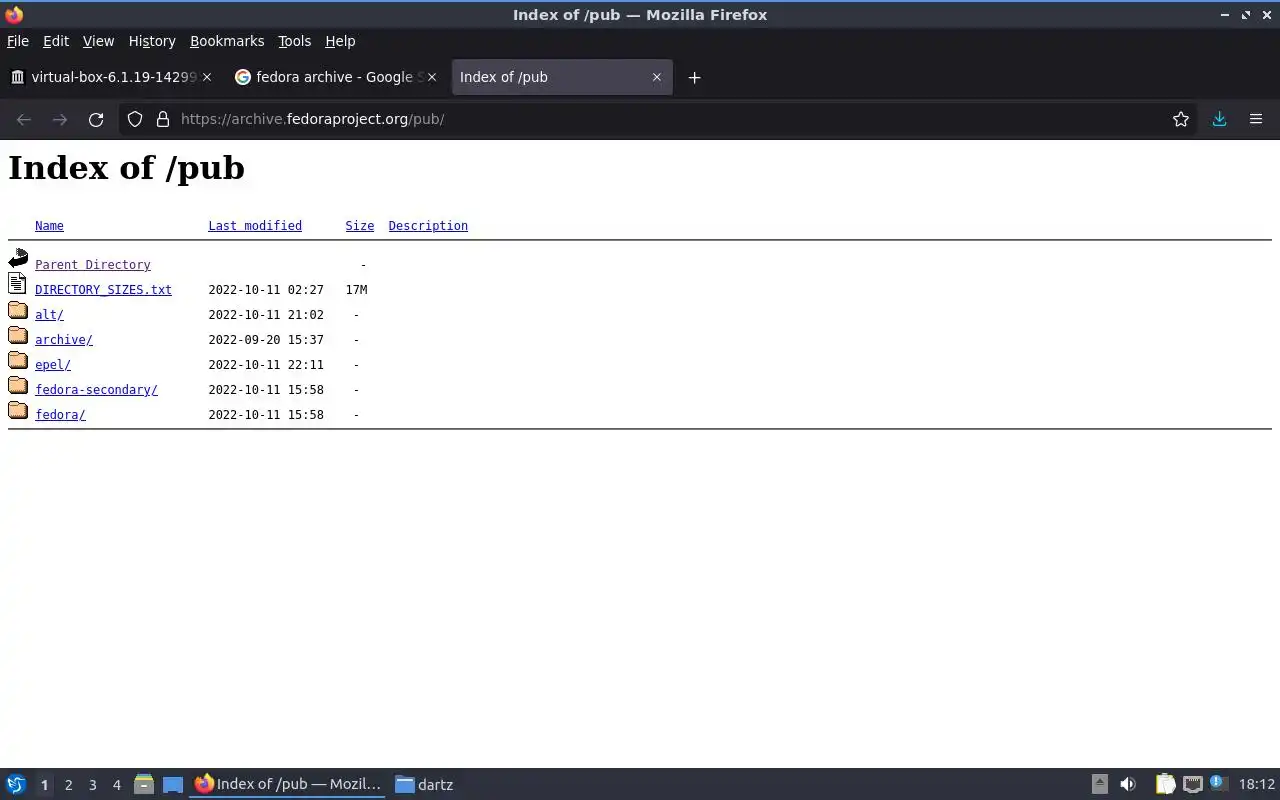Image resolution: width=1280 pixels, height=800 pixels.
Task: Reload the current page
Action: (96, 119)
